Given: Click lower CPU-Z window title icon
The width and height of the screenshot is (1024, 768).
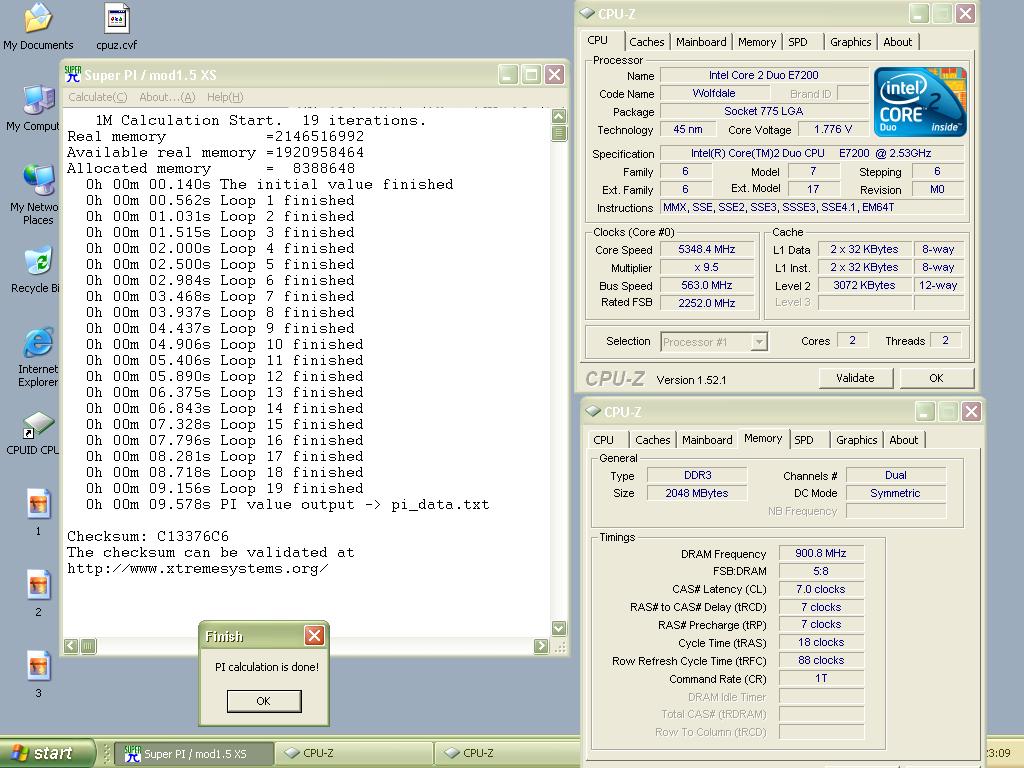Looking at the screenshot, I should coord(594,411).
